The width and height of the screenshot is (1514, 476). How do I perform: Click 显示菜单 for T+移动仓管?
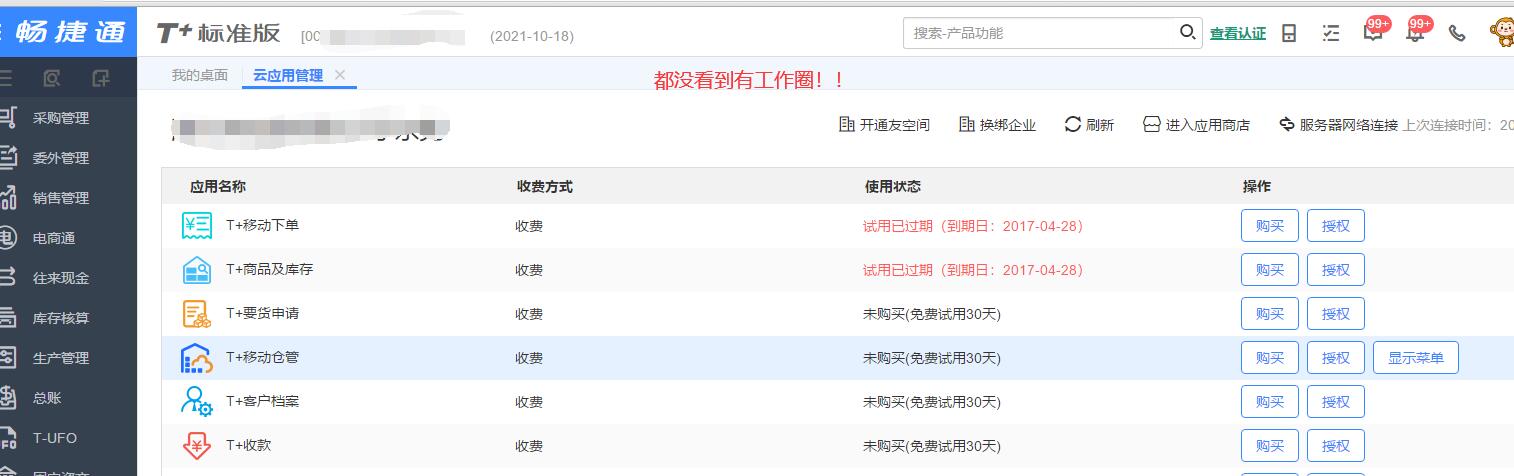pos(1416,358)
